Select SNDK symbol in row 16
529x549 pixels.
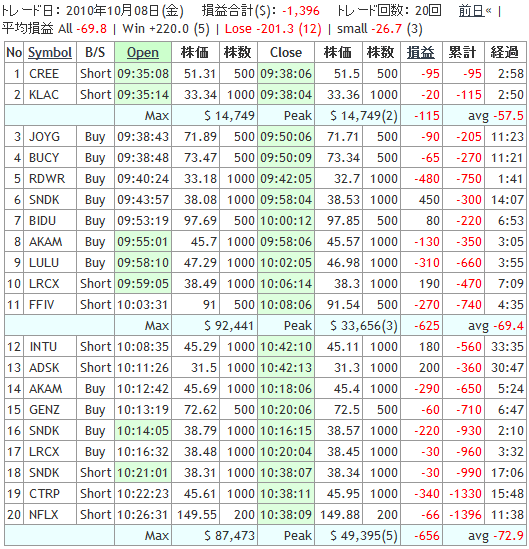pyautogui.click(x=44, y=431)
